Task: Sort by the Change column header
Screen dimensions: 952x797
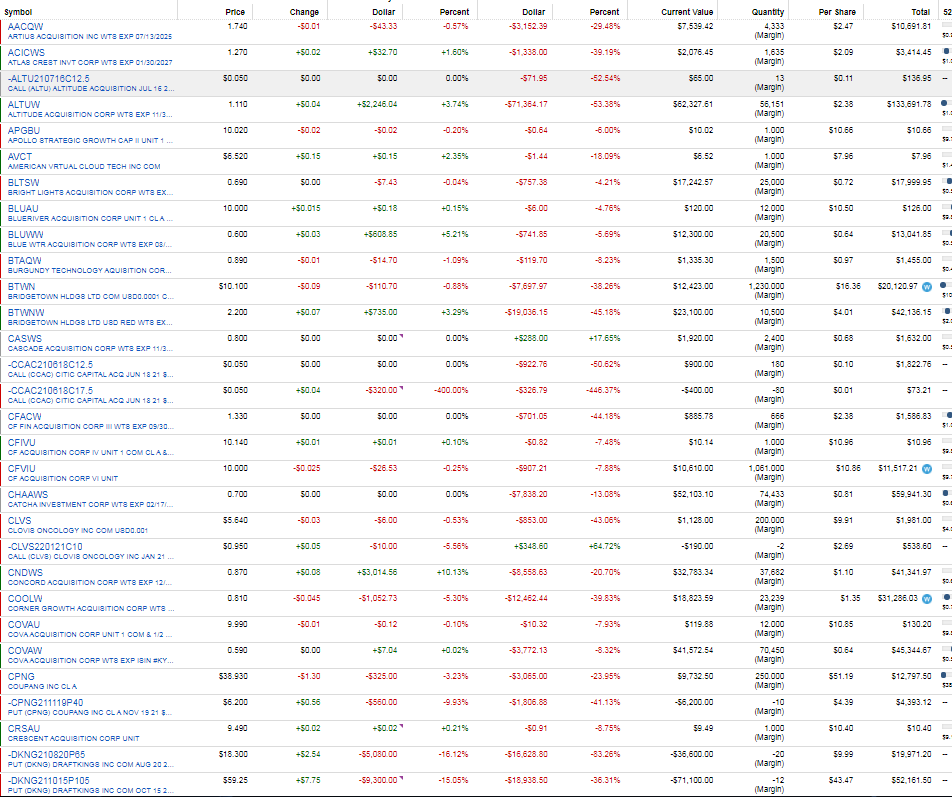Action: pyautogui.click(x=304, y=12)
